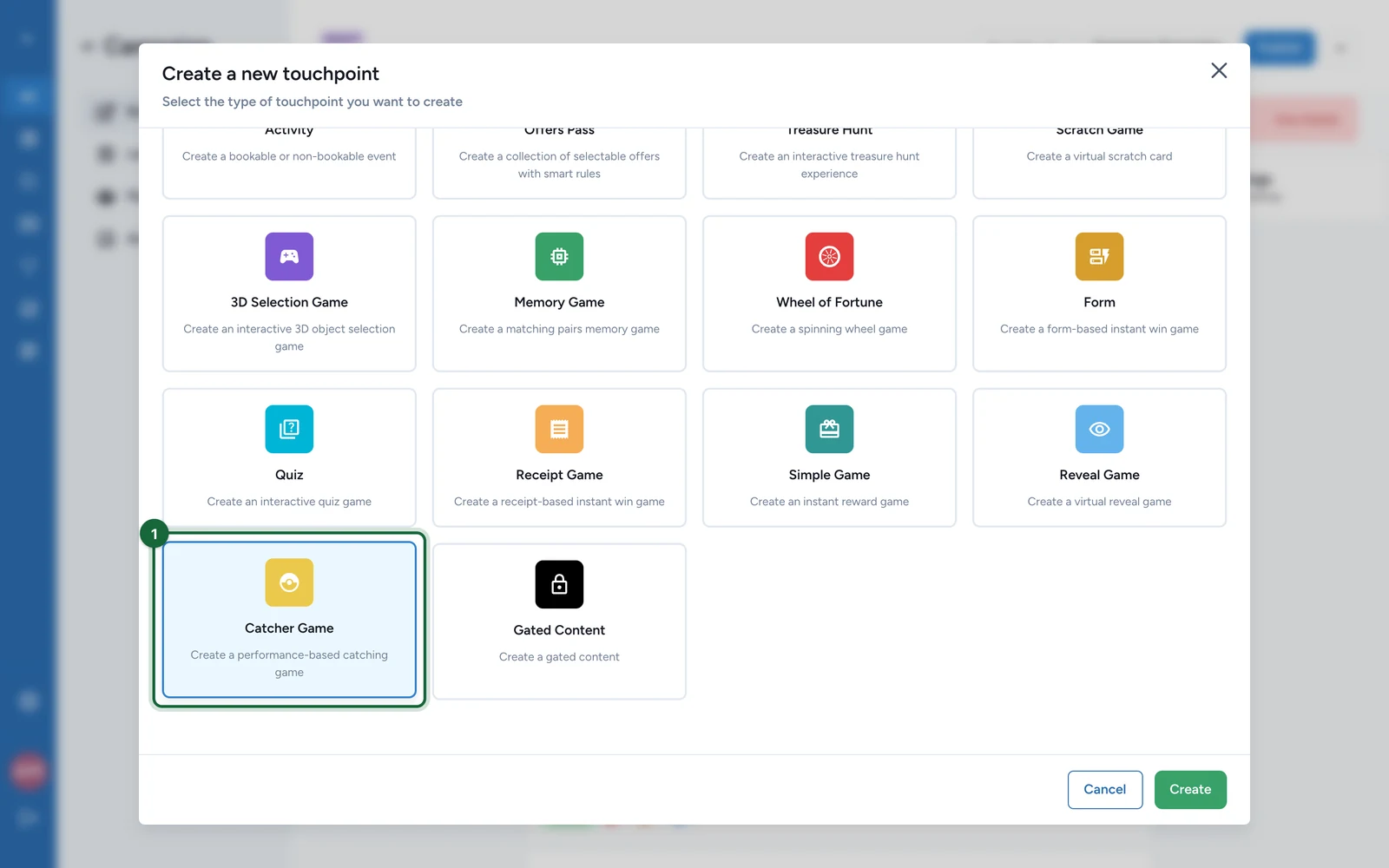
Task: Click 'Create a gated content' description
Action: (559, 657)
